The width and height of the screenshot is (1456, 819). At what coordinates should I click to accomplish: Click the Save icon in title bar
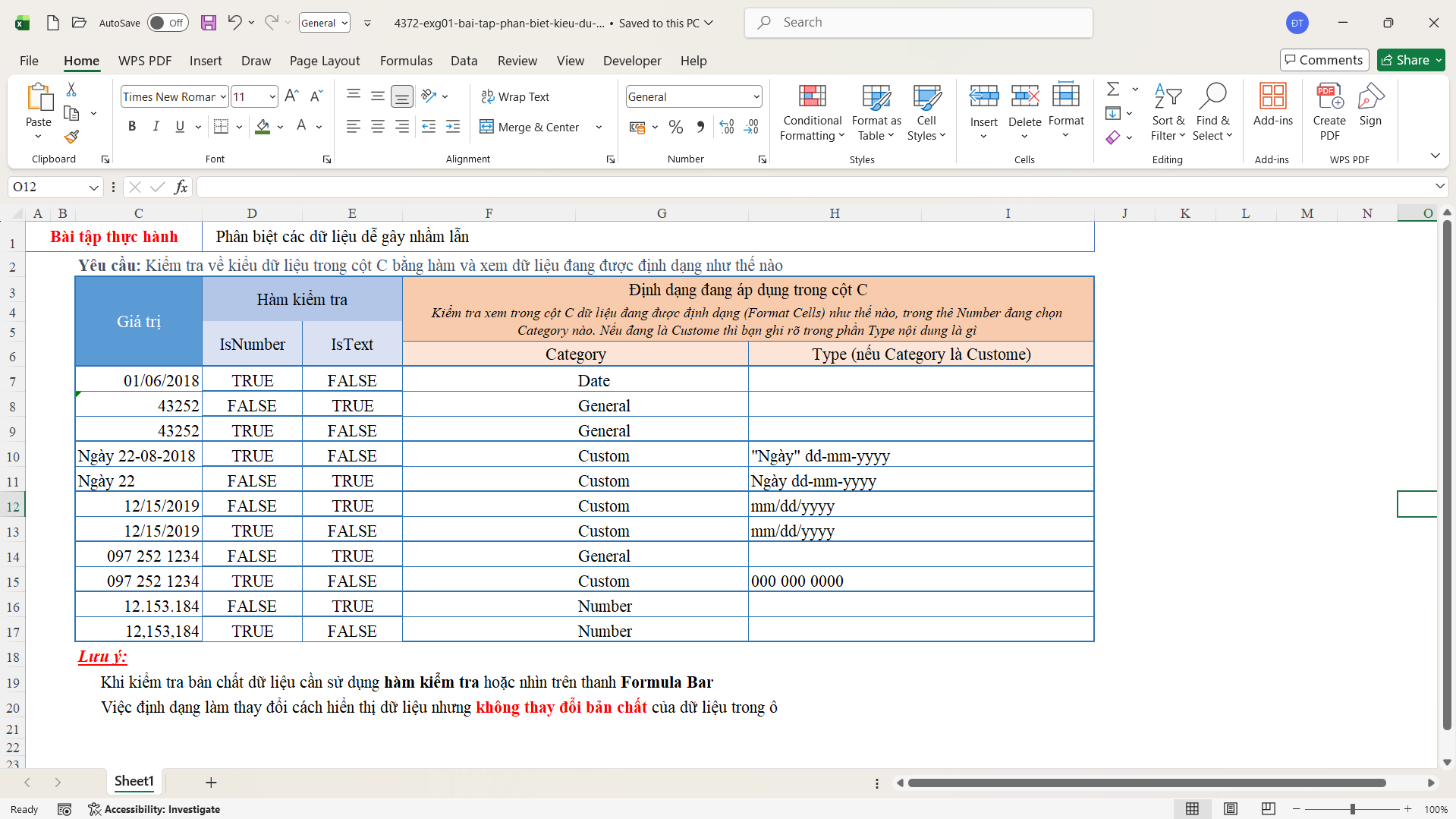point(209,23)
